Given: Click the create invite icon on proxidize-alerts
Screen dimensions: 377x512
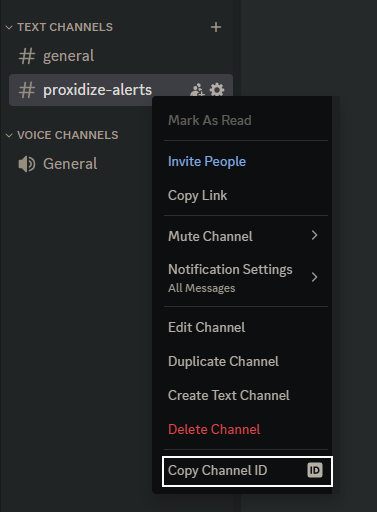Looking at the screenshot, I should click(x=197, y=90).
